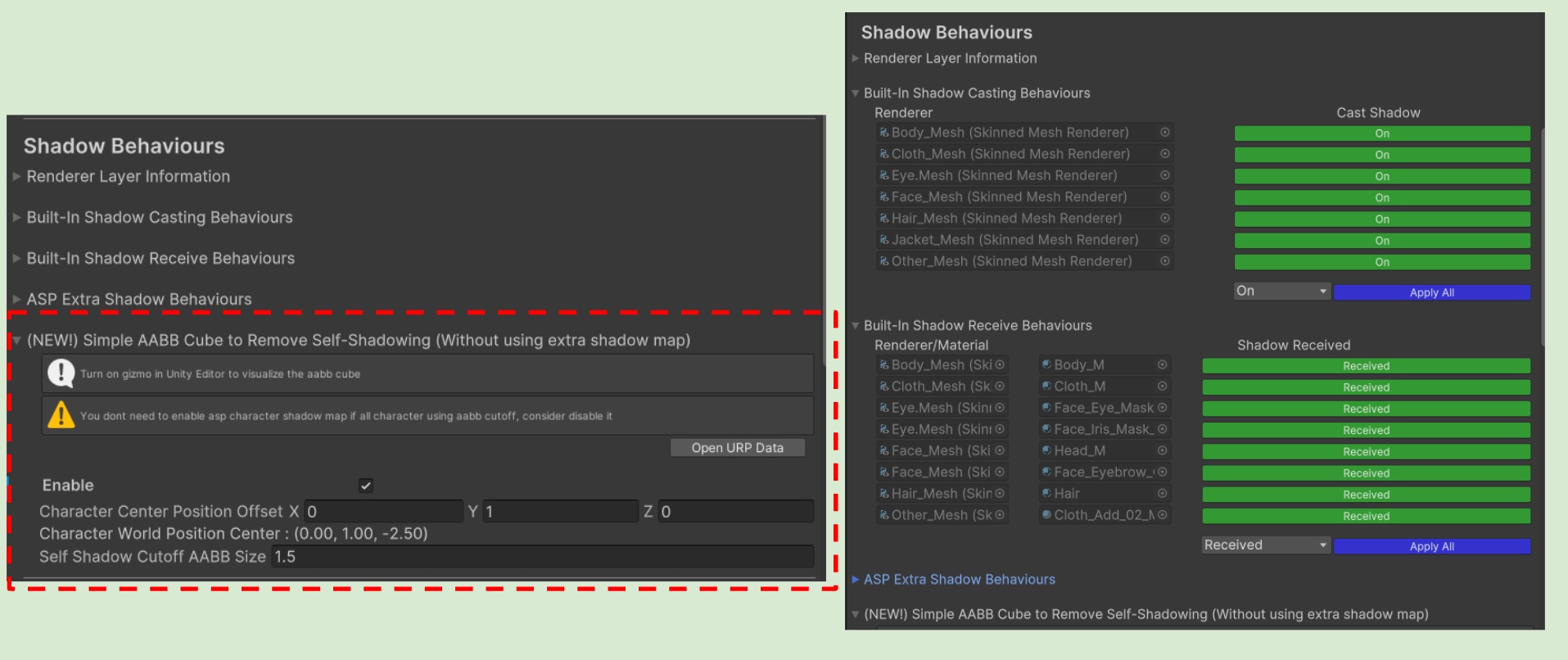Click object picker icon for Jacket_Mesh renderer
This screenshot has height=660, width=1568.
click(x=1164, y=240)
